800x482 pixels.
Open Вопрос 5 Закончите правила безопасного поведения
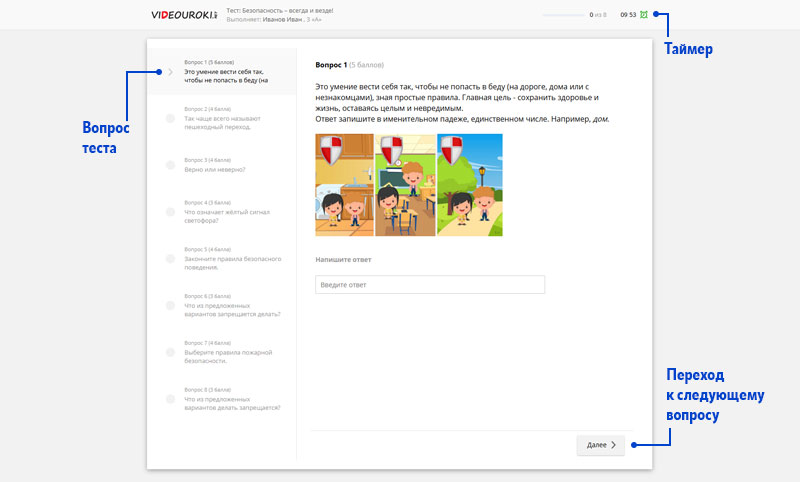221,259
